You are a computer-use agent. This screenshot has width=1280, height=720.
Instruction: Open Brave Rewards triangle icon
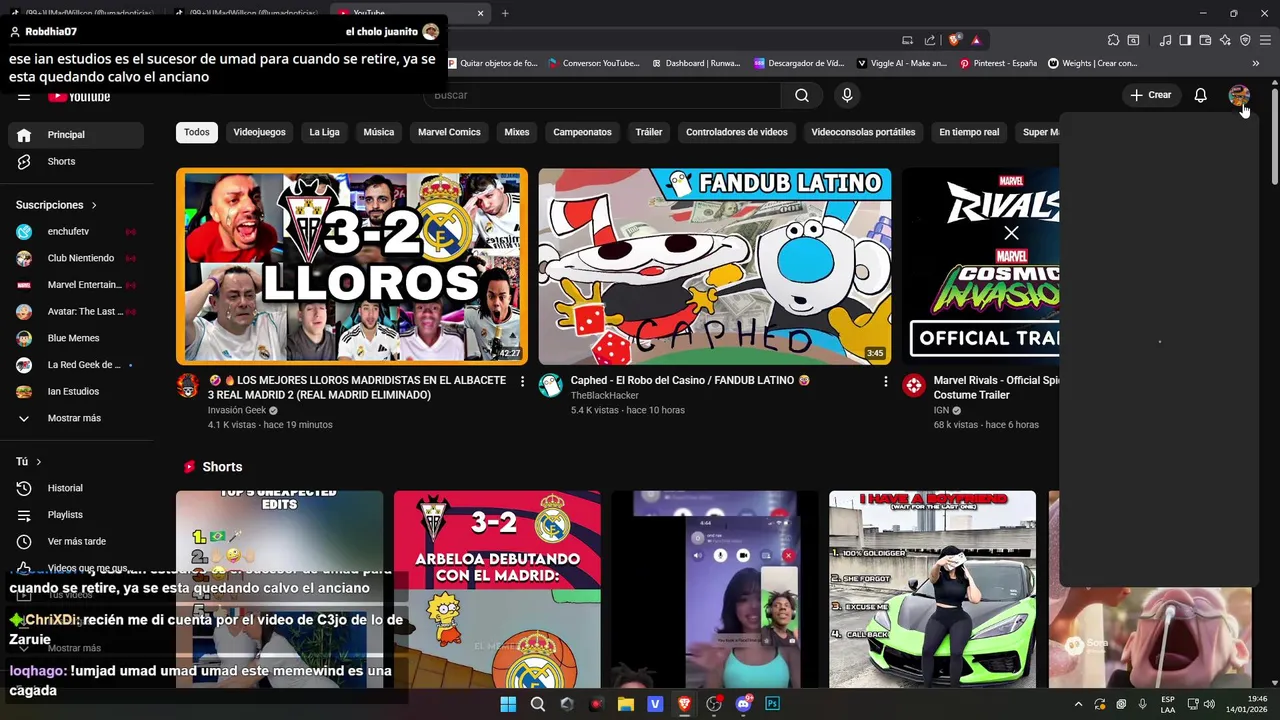pos(976,40)
